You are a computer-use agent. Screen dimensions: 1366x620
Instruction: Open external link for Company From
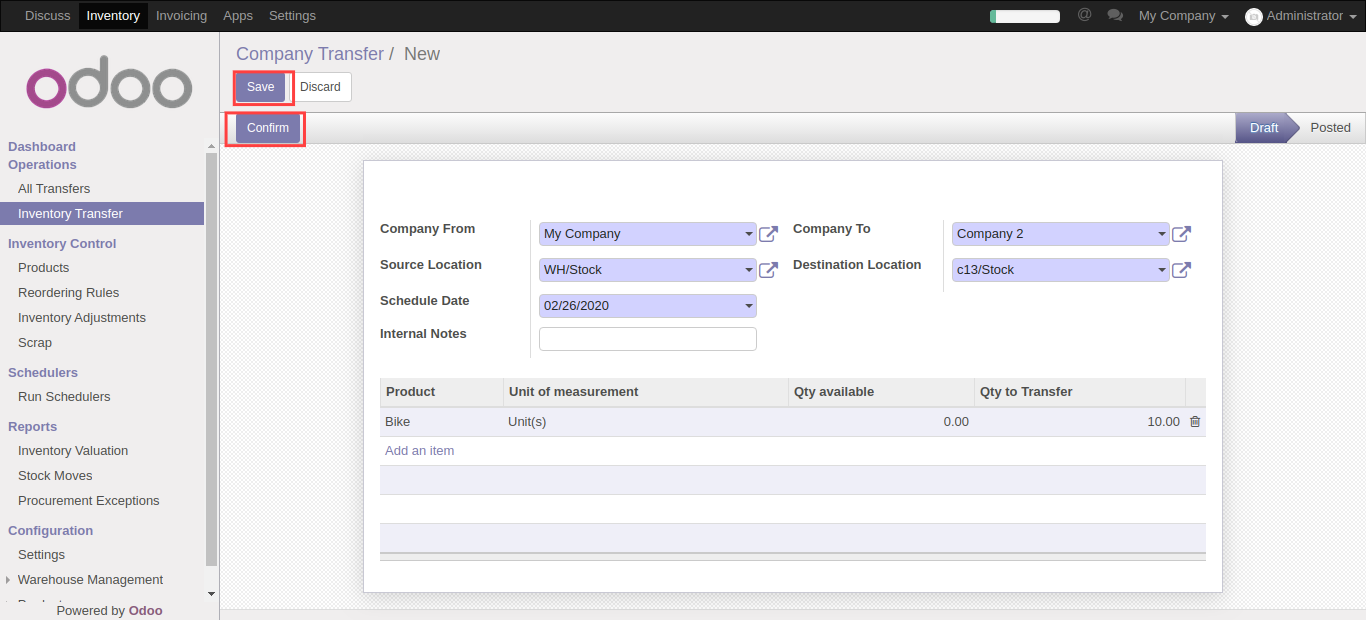[768, 234]
